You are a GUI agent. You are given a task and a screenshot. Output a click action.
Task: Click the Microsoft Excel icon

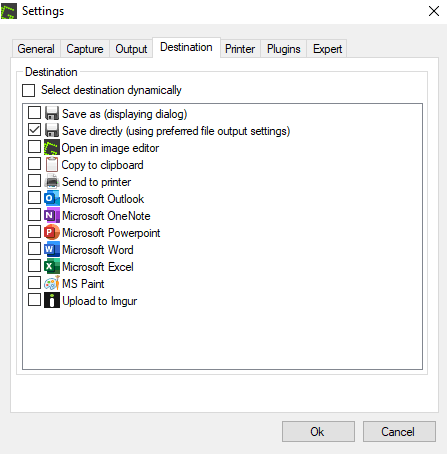pyautogui.click(x=52, y=266)
